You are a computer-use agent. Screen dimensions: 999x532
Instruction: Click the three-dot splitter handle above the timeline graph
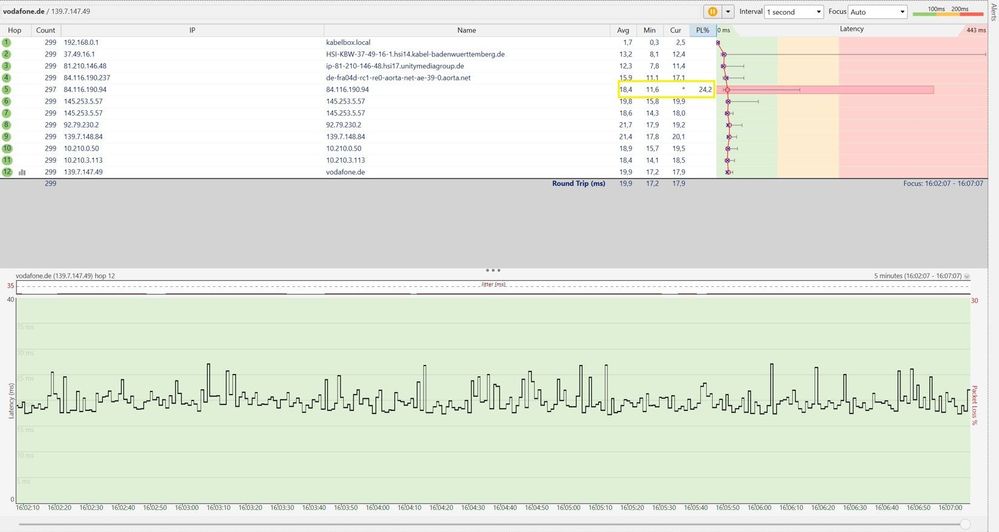tap(493, 270)
